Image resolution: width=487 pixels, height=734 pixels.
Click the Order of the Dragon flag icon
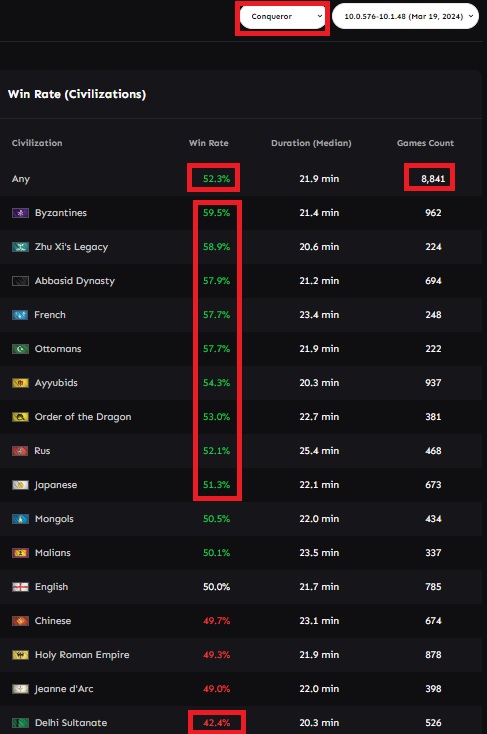click(x=20, y=417)
